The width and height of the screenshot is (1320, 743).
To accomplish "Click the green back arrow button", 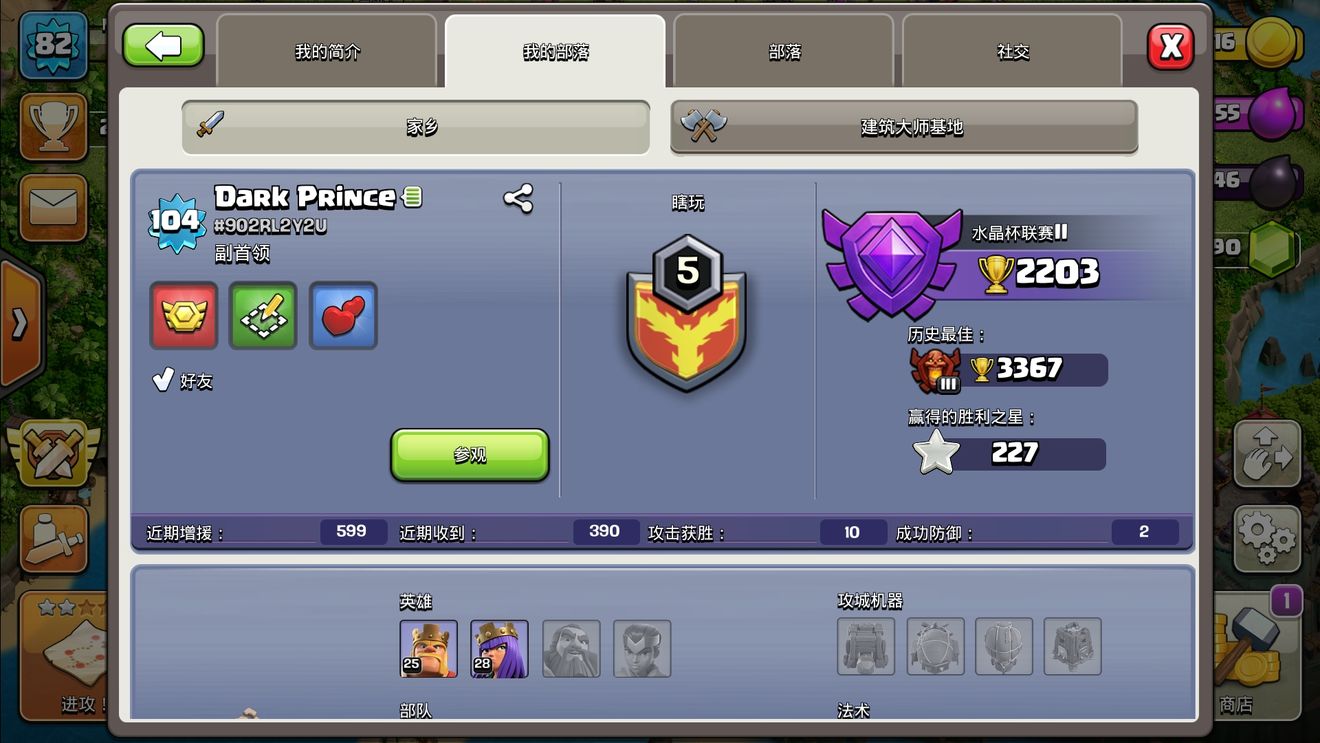I will [x=163, y=45].
